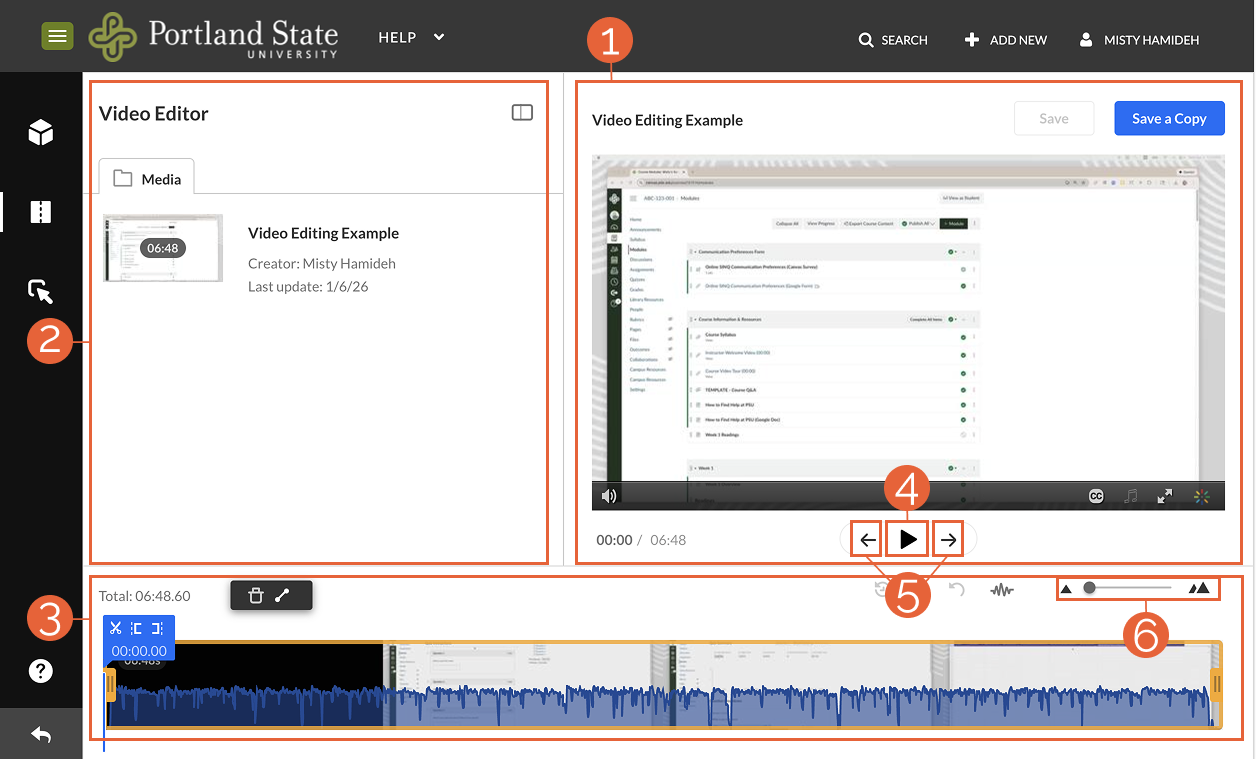
Task: Click the waveform icon above the timeline
Action: [x=1001, y=590]
